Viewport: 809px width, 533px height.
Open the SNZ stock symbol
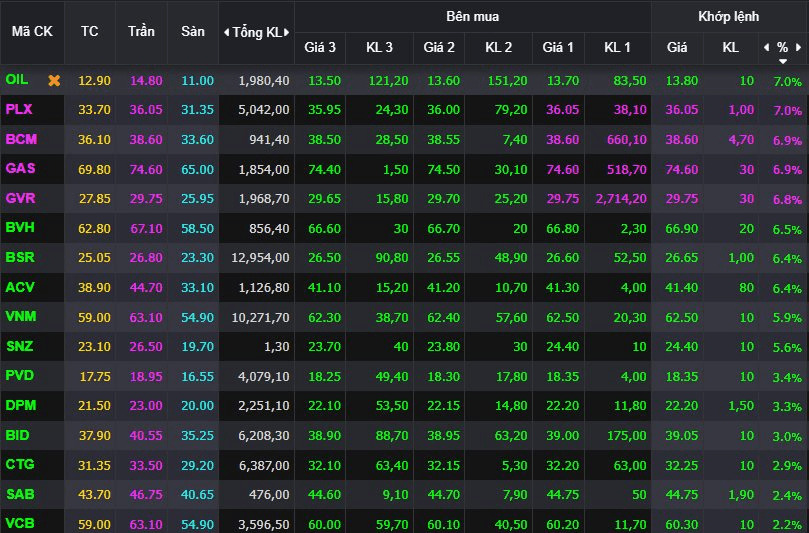coord(20,346)
